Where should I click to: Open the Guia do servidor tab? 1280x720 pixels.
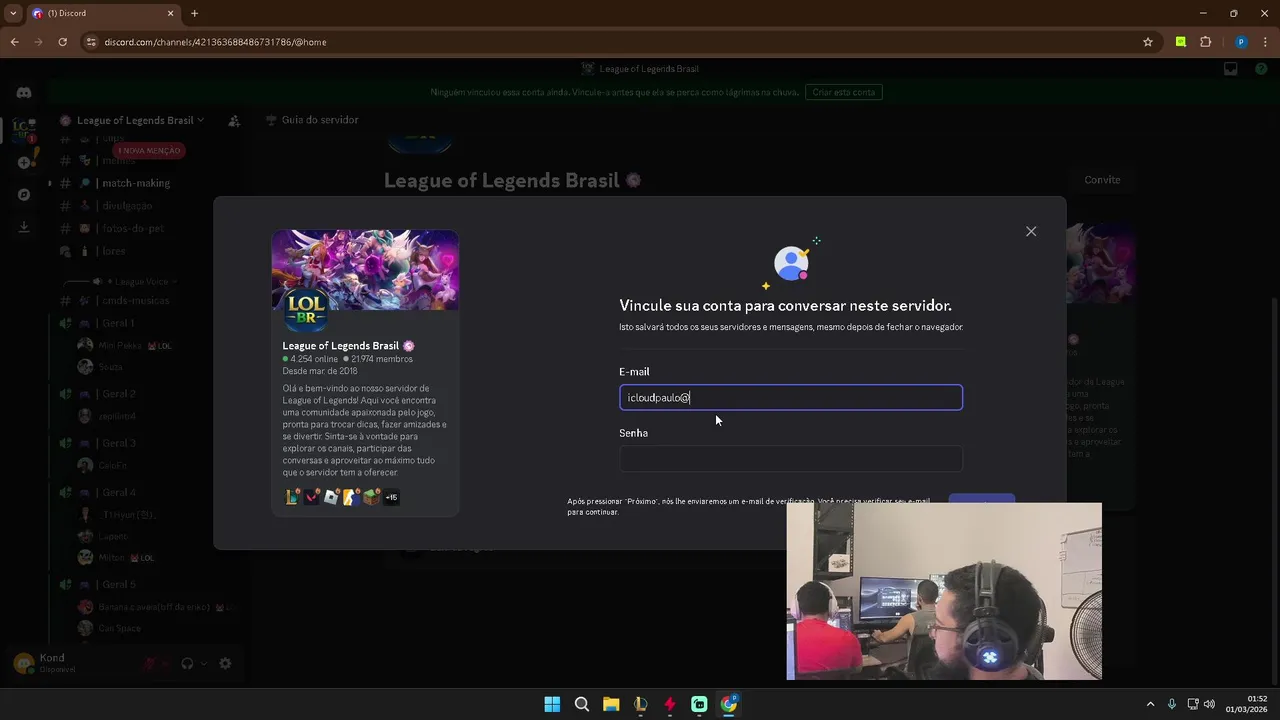pos(312,120)
